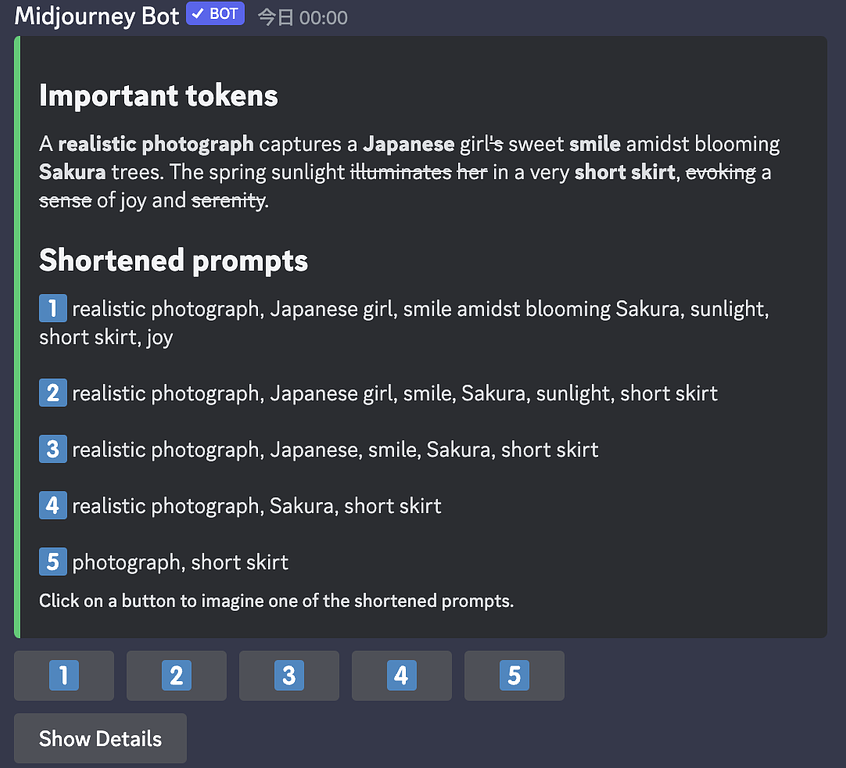
Task: Click the blue "1" icon beside the first shortened prompt
Action: point(53,308)
